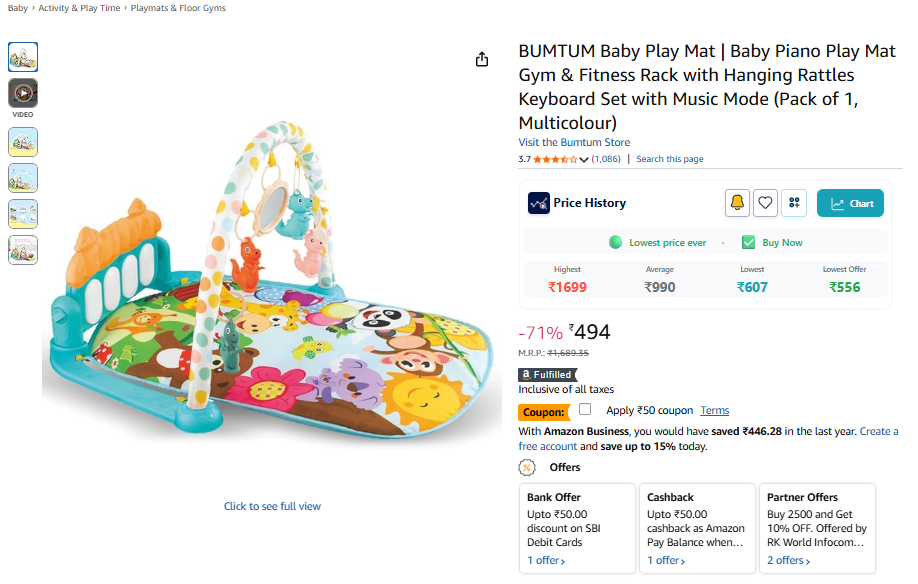Open the Cashback '1 offer' details

666,561
